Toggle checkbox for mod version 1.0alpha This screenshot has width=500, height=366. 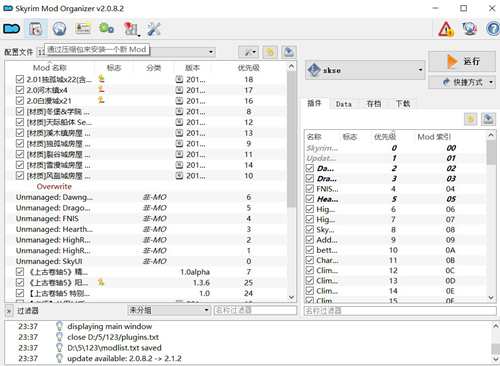(x=20, y=272)
